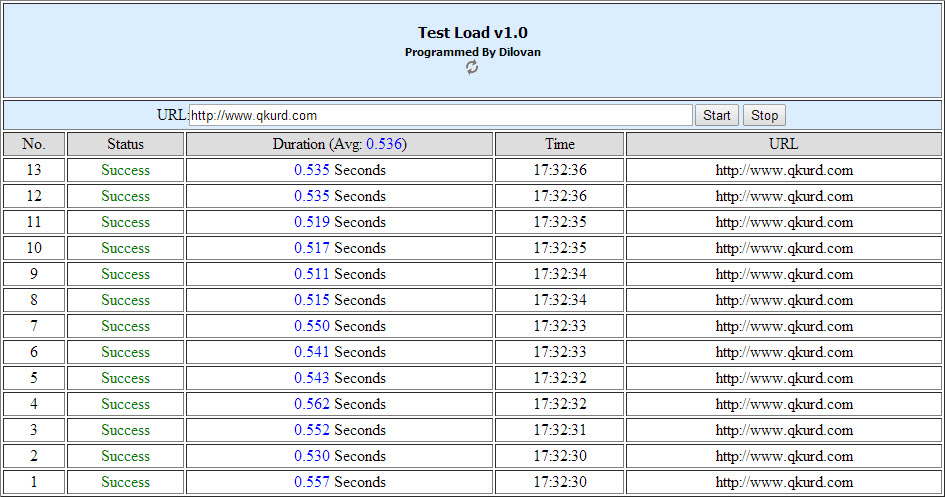The height and width of the screenshot is (497, 945).
Task: Click the 0.530 Seconds duration cell
Action: tap(339, 455)
